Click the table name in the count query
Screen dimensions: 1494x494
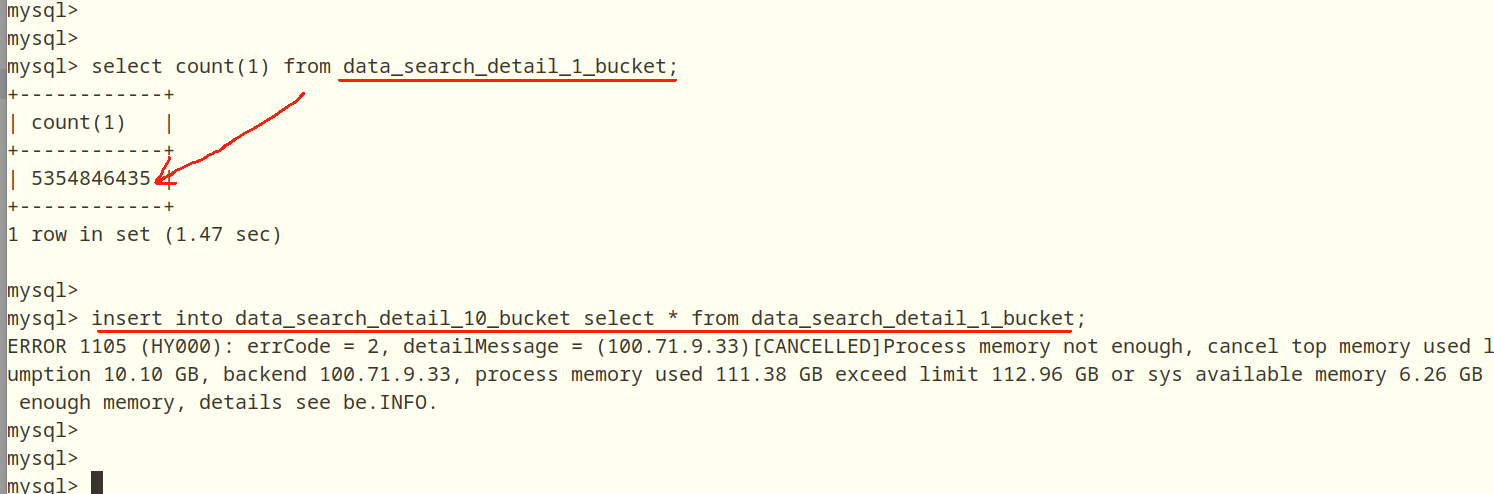[505, 67]
